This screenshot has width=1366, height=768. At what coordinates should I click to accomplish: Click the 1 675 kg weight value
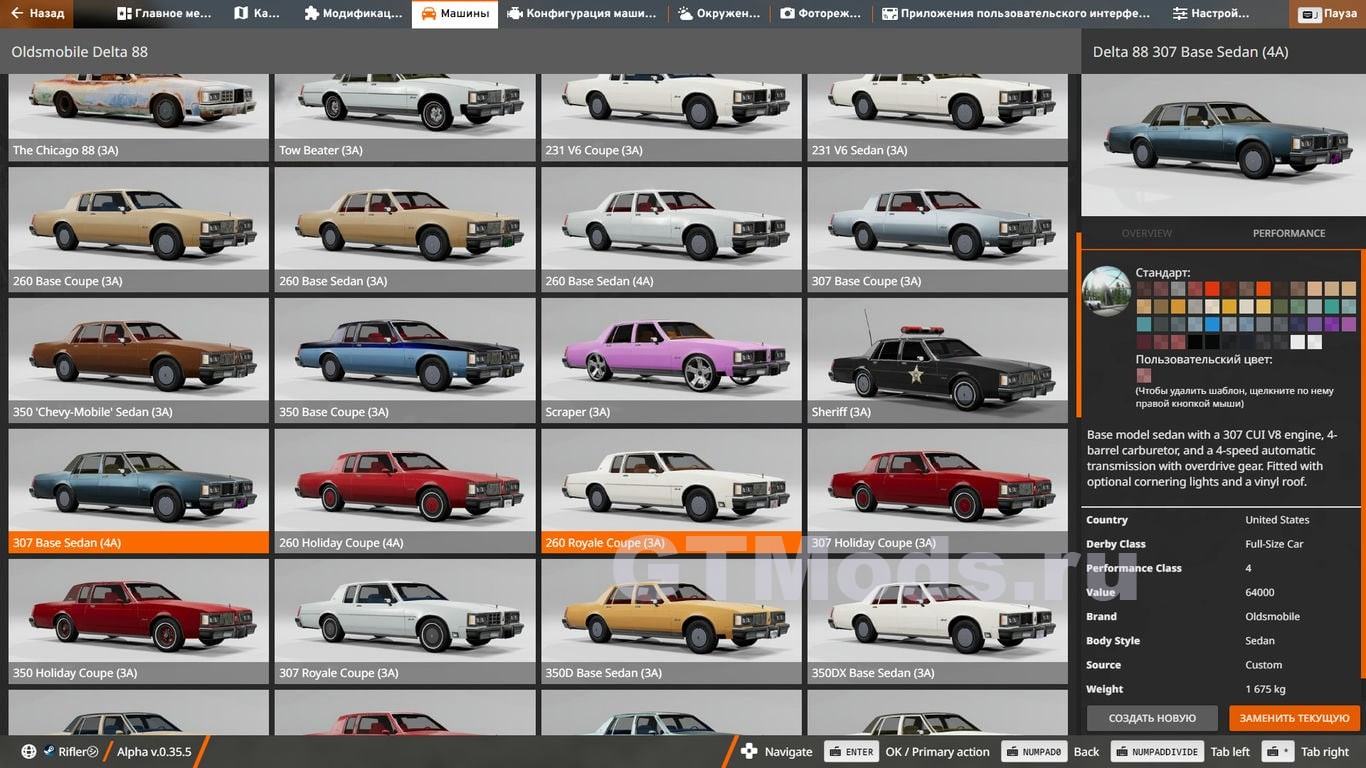pyautogui.click(x=1265, y=689)
